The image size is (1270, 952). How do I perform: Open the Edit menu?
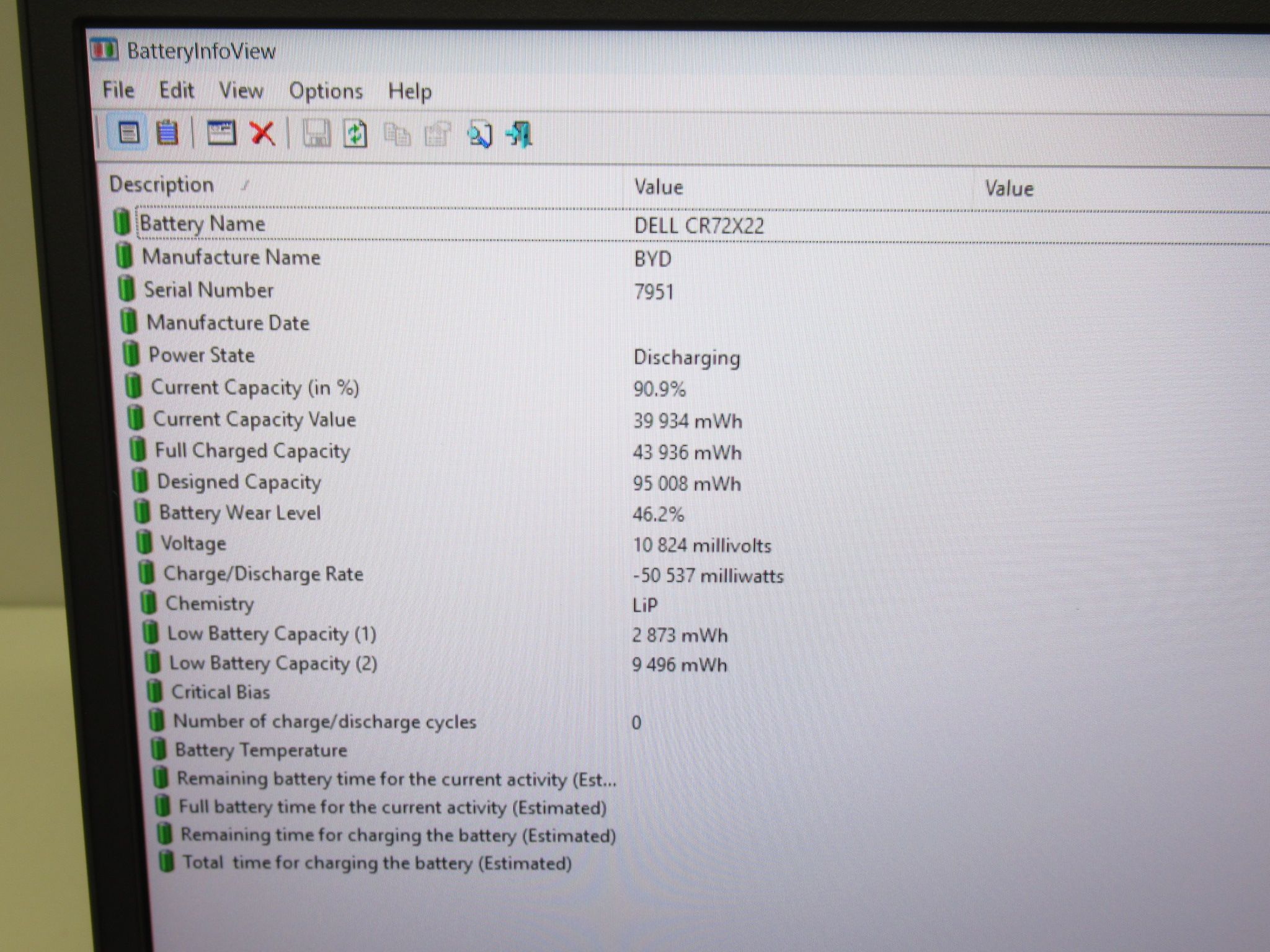[177, 90]
